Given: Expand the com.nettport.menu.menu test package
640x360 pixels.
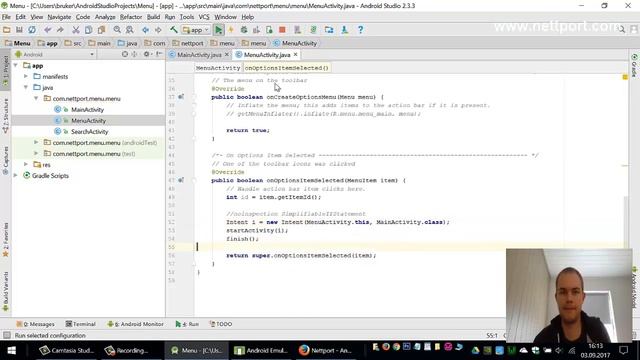Looking at the screenshot, I should [36, 153].
